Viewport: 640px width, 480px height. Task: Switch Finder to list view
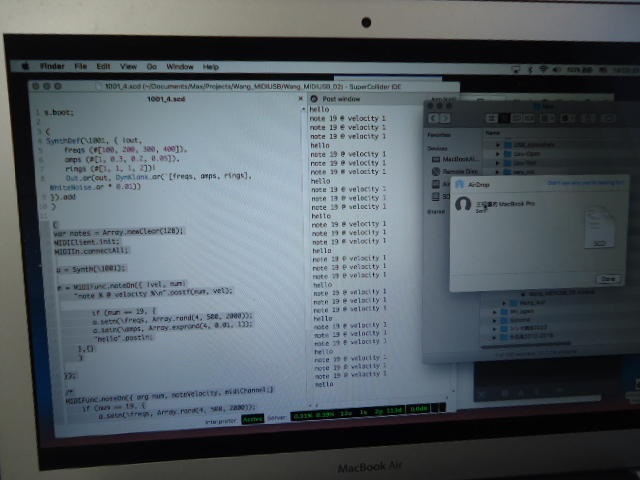tap(504, 118)
